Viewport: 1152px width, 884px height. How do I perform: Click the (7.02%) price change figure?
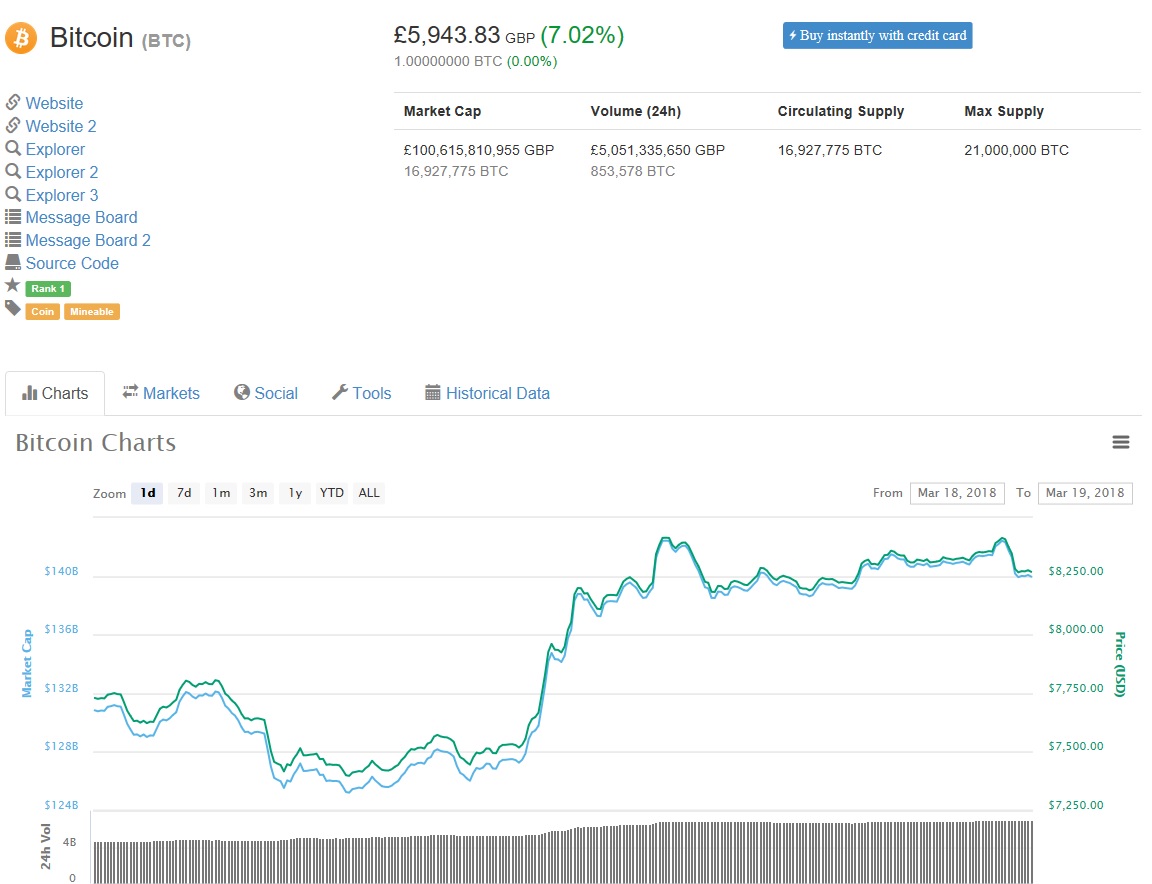582,35
